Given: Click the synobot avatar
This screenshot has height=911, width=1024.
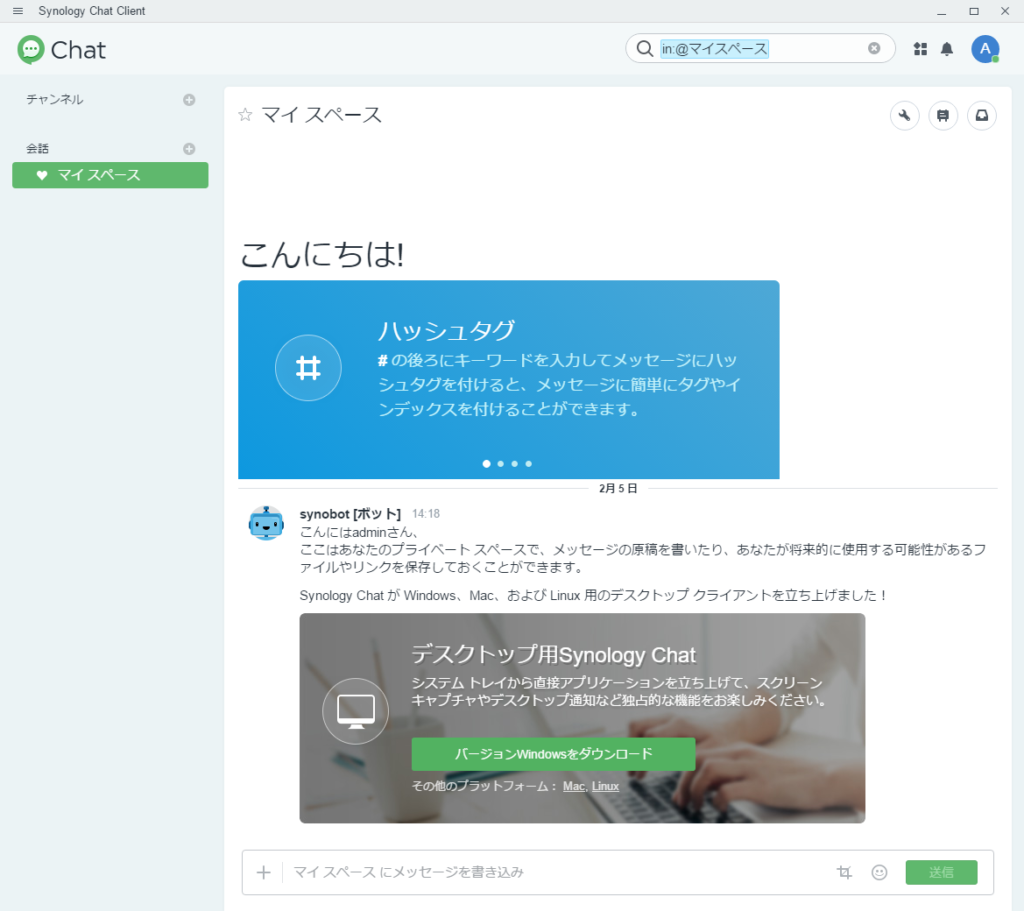Looking at the screenshot, I should 266,523.
